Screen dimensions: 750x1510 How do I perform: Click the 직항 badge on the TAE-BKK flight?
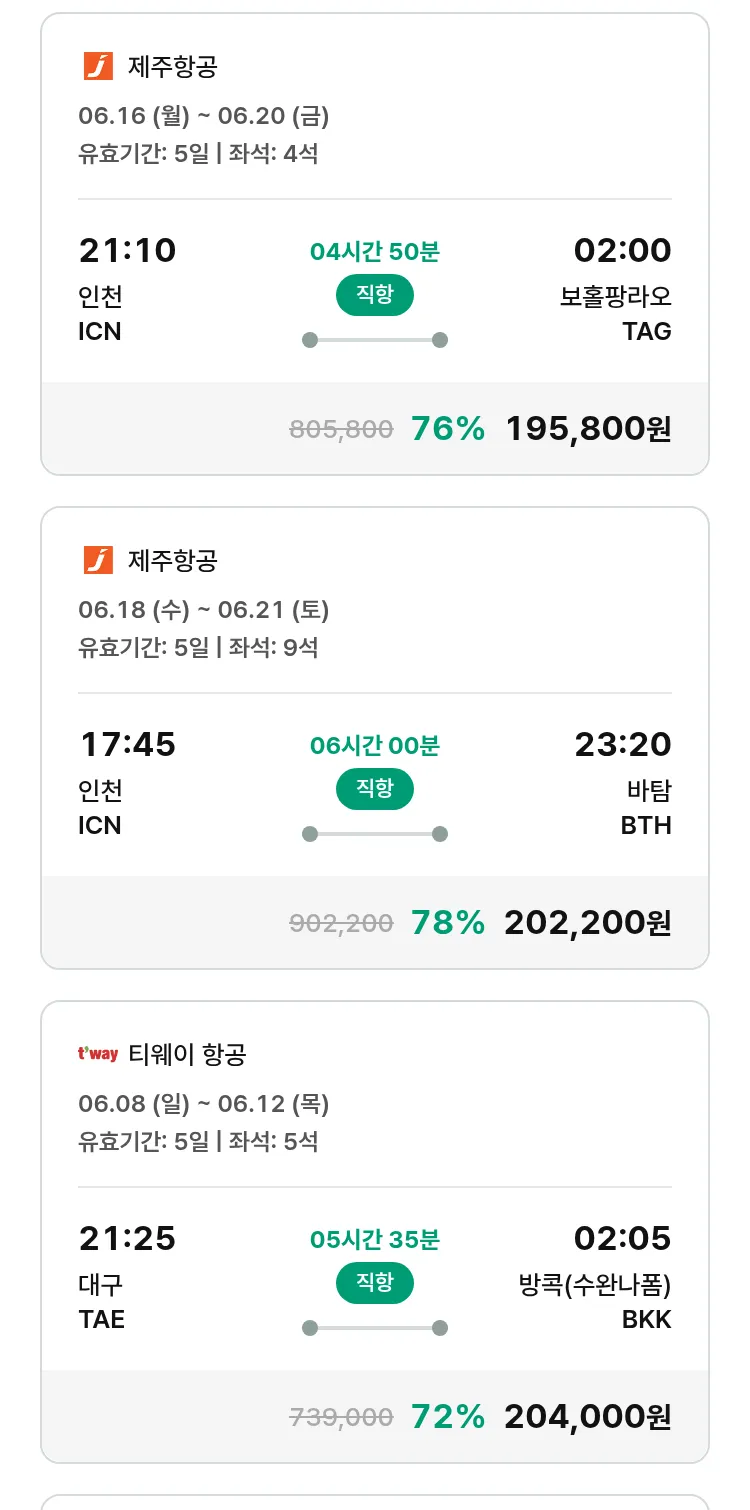click(x=374, y=1283)
